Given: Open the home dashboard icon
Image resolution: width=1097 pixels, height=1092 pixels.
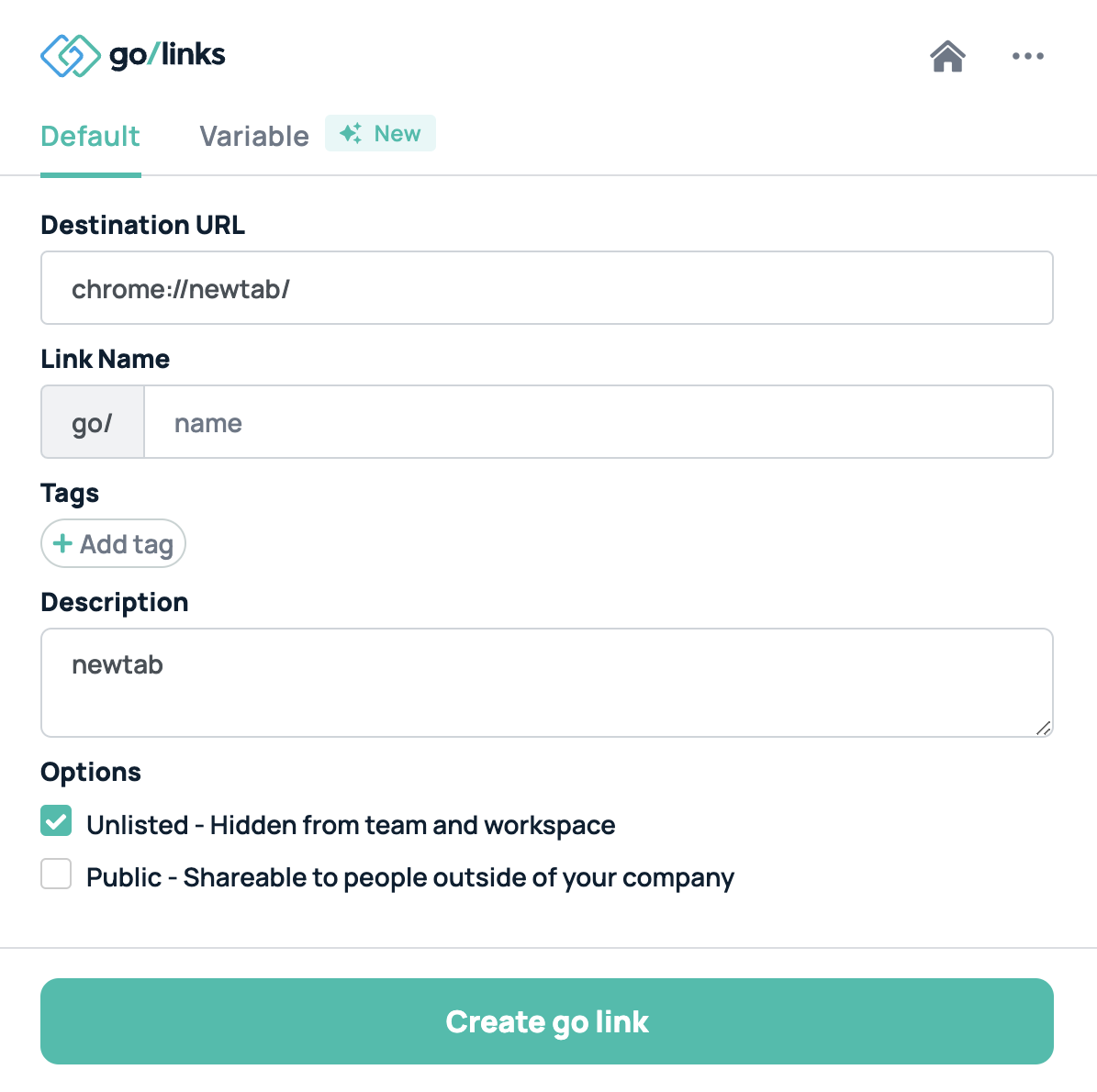Looking at the screenshot, I should [947, 56].
